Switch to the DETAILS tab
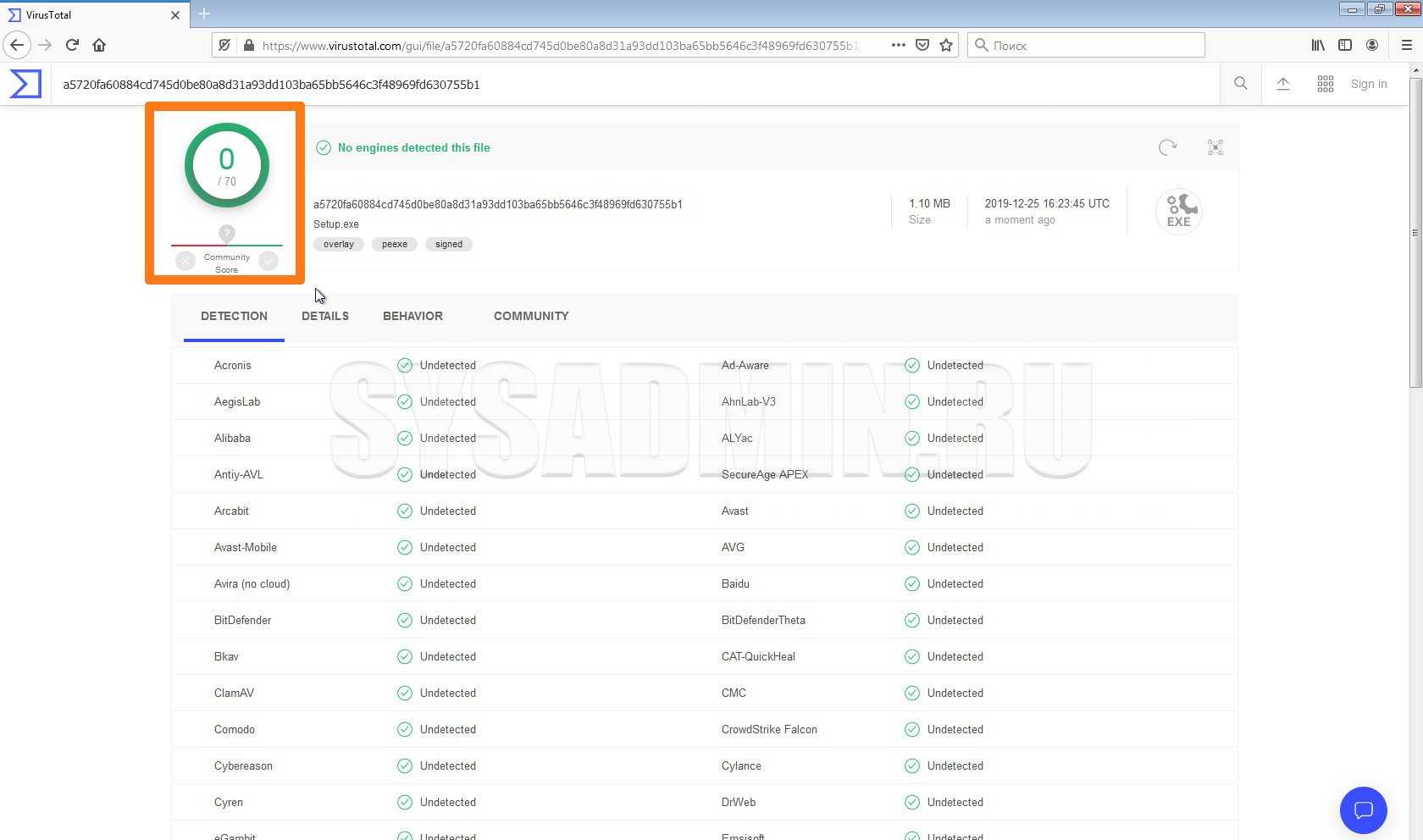 325,316
